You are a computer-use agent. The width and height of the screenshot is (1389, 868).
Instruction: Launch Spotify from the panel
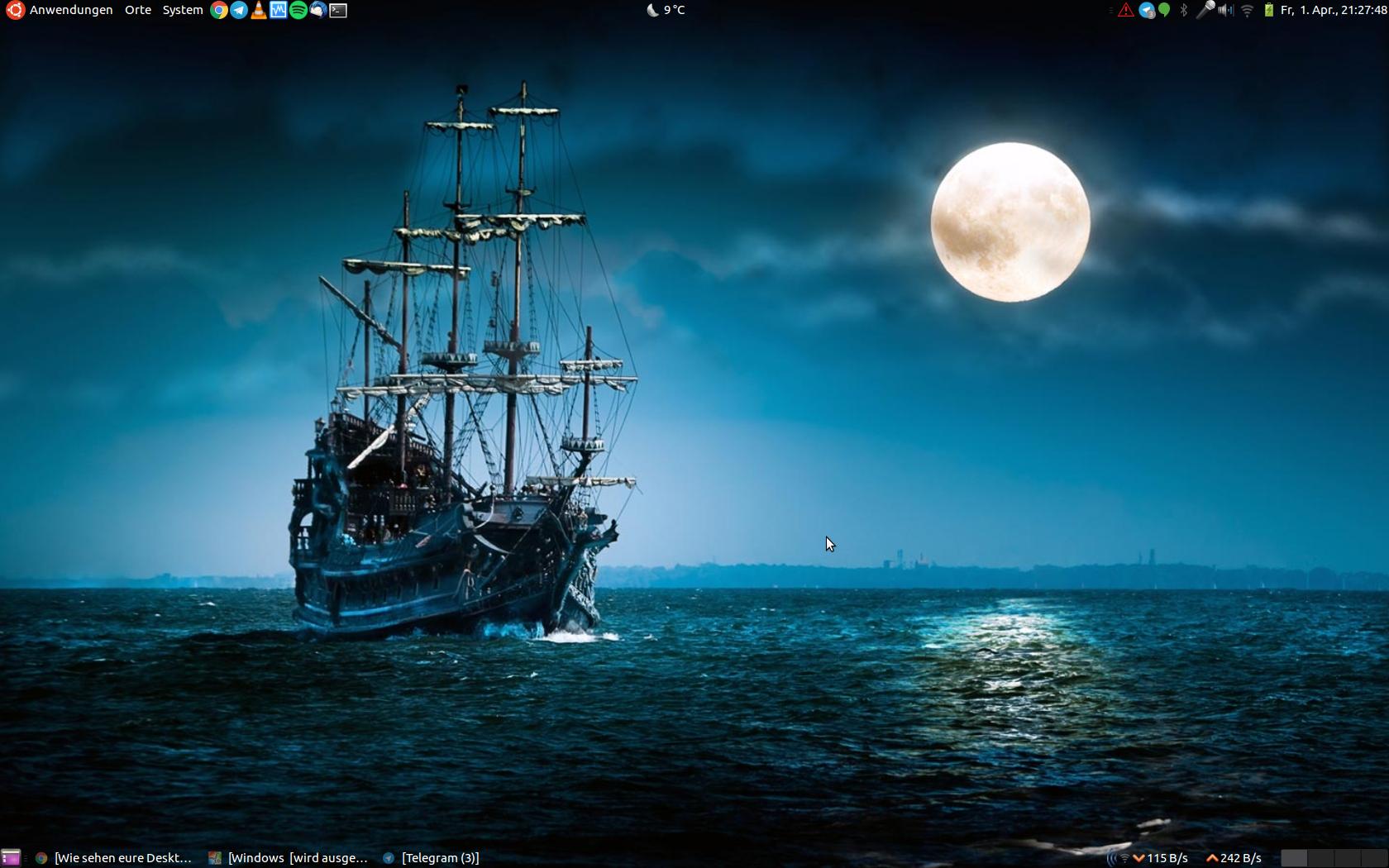point(298,10)
